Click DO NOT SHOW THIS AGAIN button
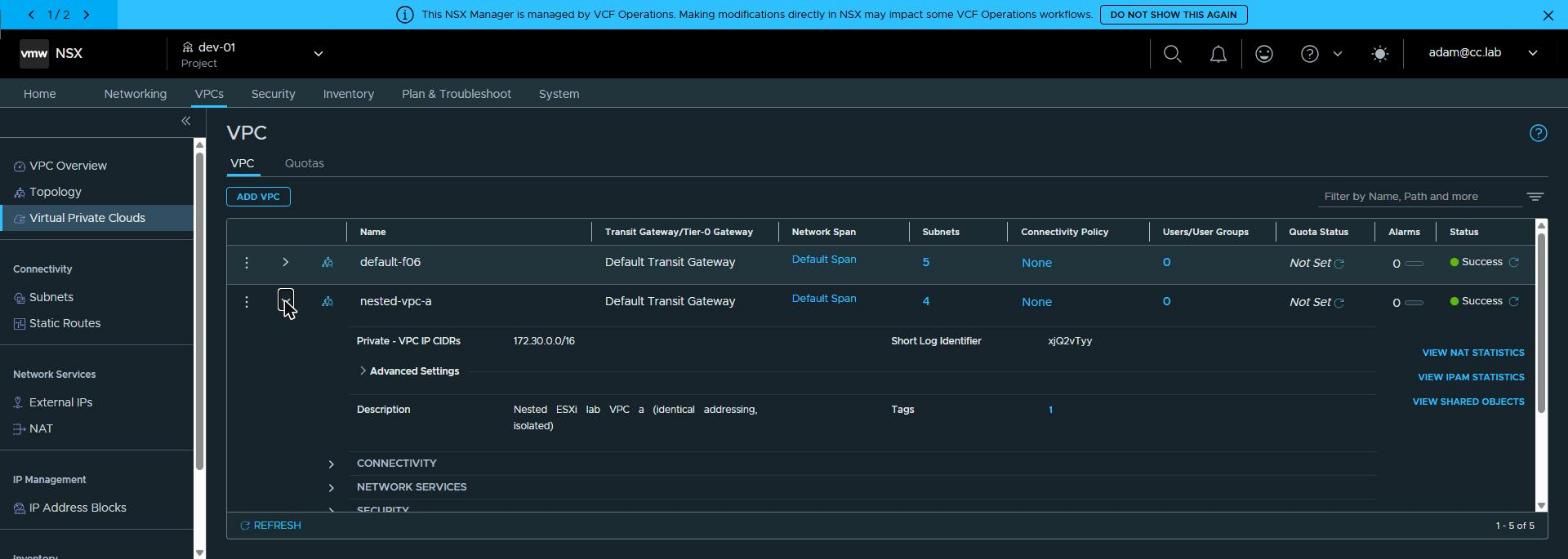Image resolution: width=1568 pixels, height=559 pixels. click(x=1174, y=15)
